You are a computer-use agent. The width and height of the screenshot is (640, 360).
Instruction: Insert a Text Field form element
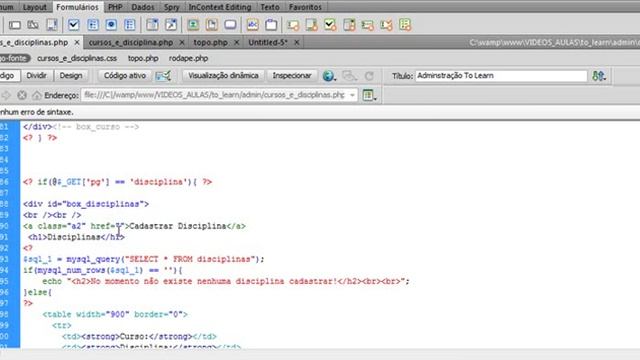point(15,25)
